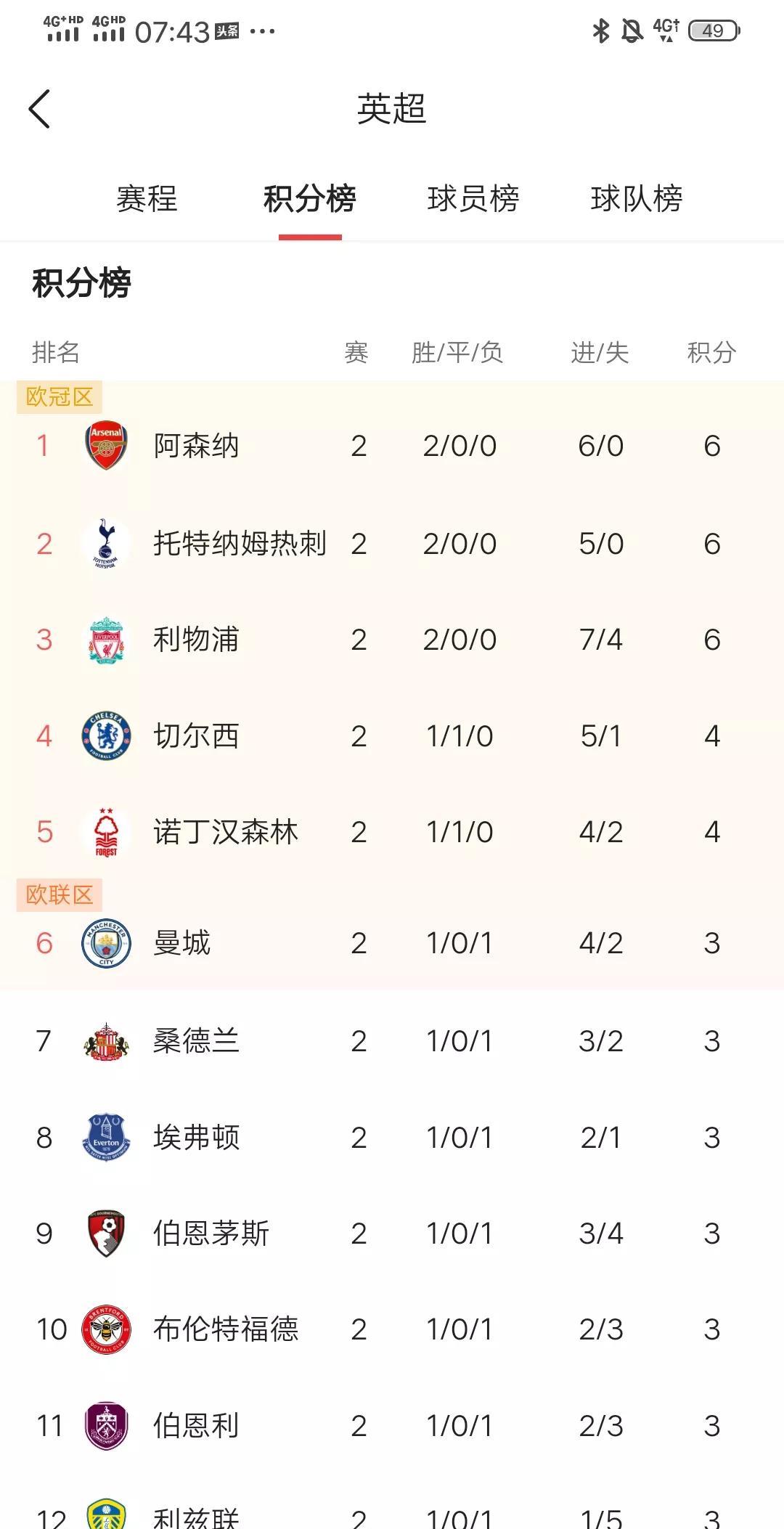Open team name 阿森纳

coord(196,446)
